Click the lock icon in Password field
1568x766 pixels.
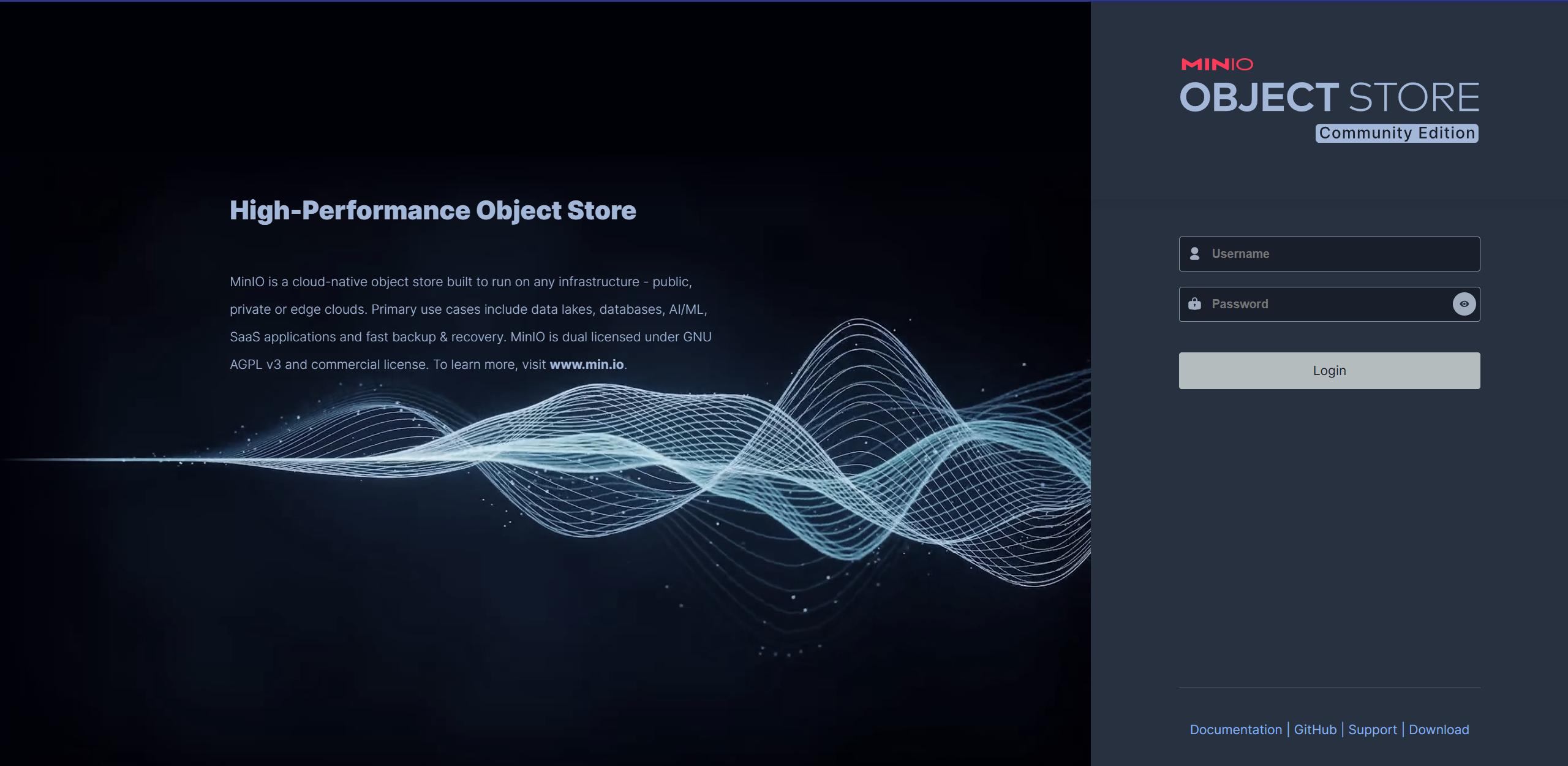(1194, 304)
